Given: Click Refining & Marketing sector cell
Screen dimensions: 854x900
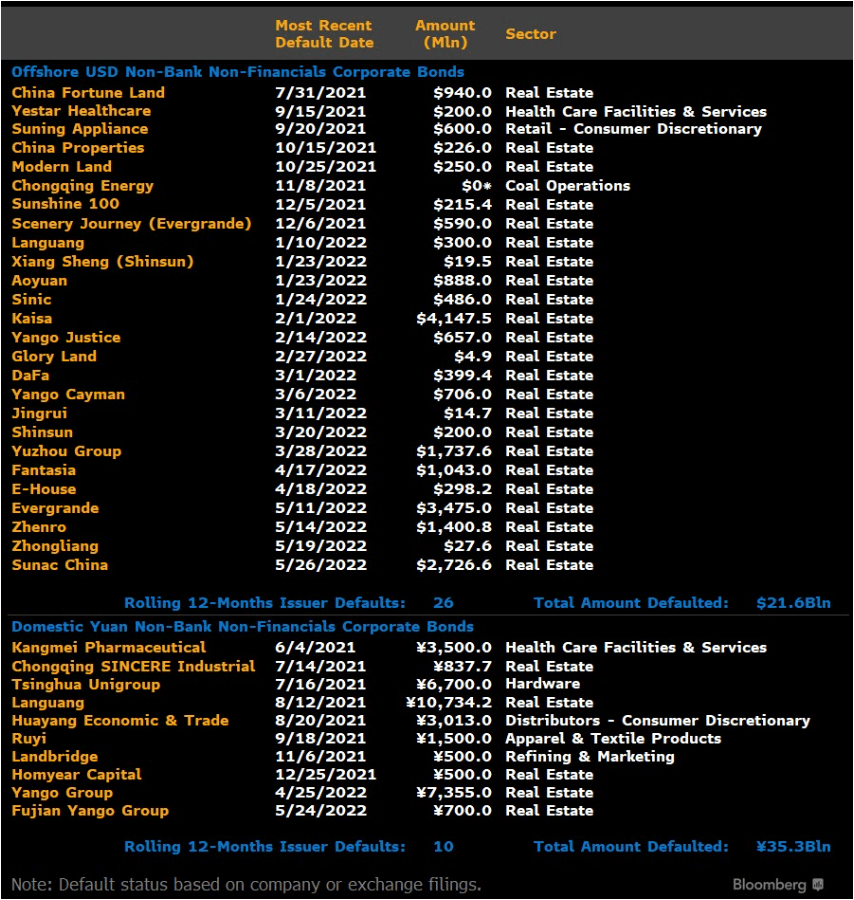Looking at the screenshot, I should click(590, 756).
